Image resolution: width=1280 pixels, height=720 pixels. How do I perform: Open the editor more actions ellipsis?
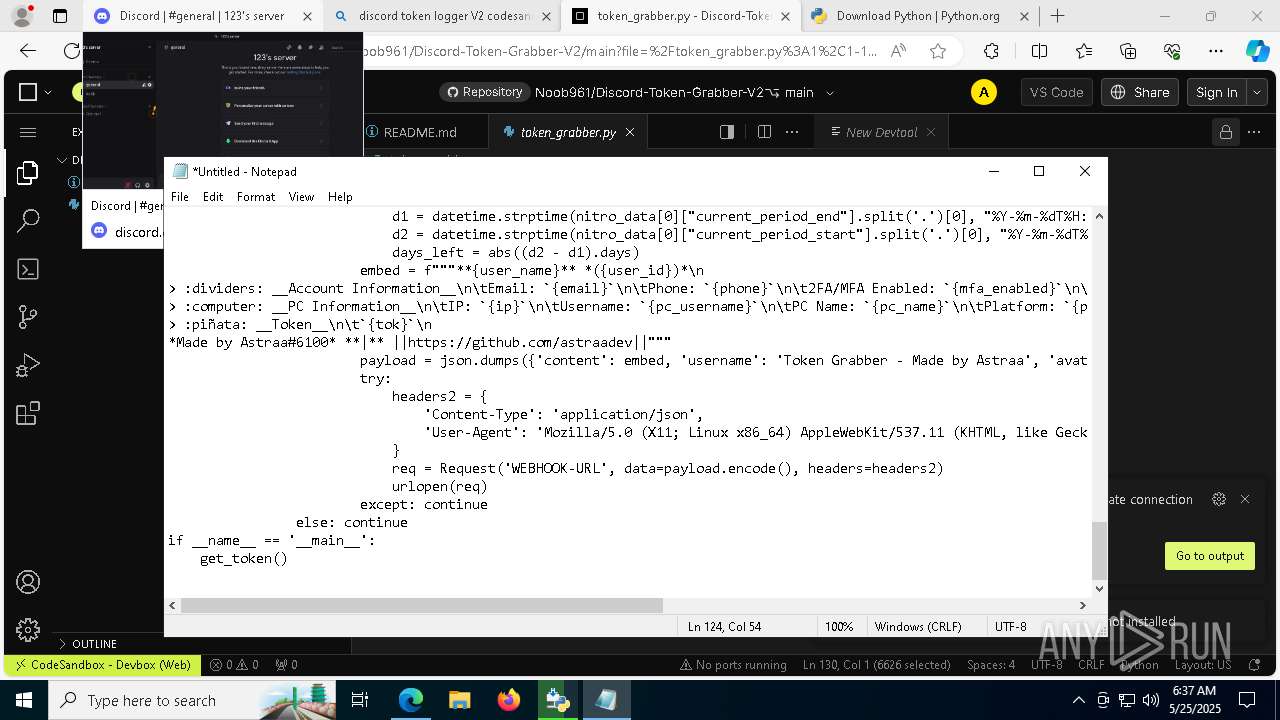[x=792, y=132]
